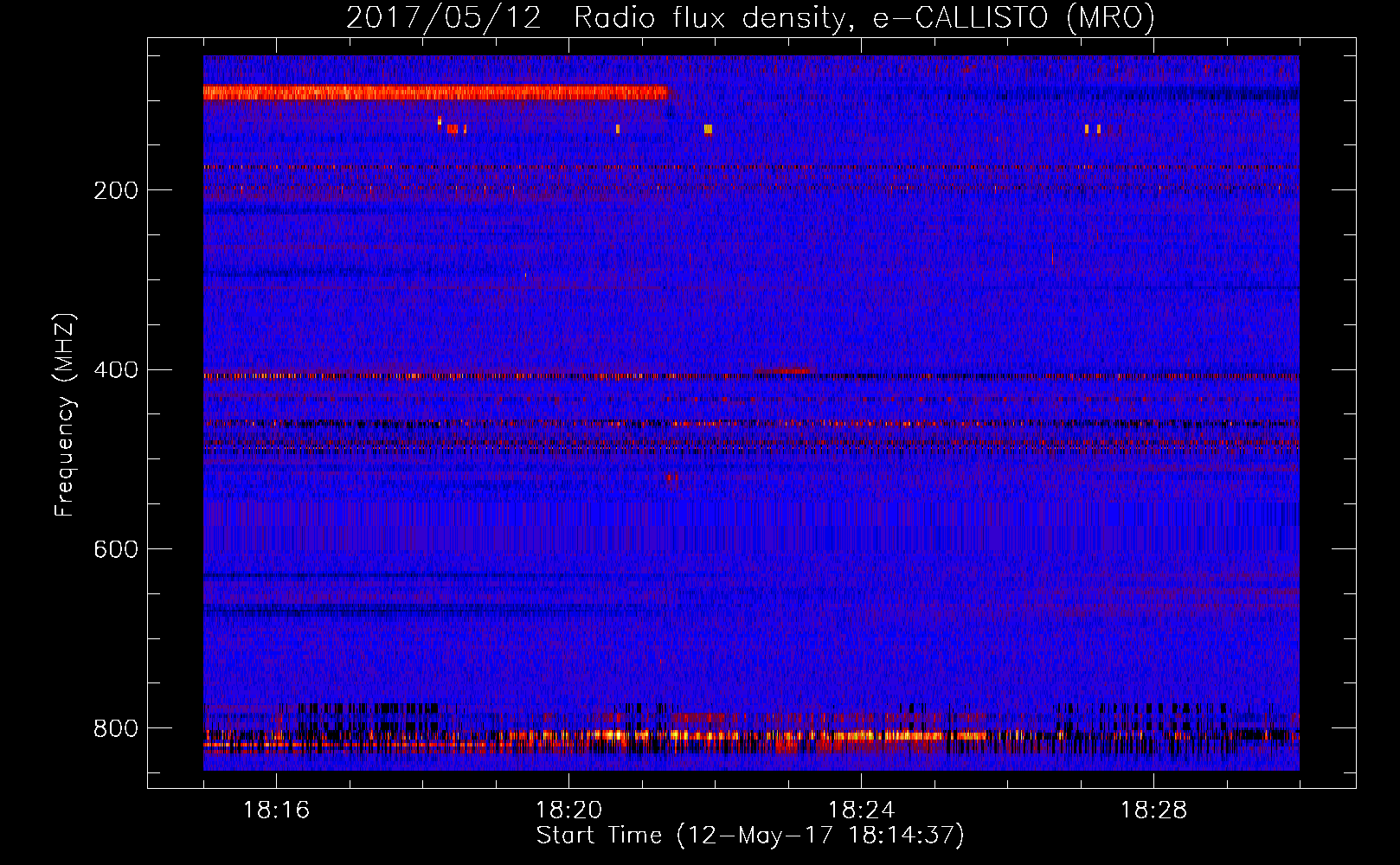Click the date "2017/05/12" in the title
The width and height of the screenshot is (1400, 865).
pyautogui.click(x=444, y=18)
